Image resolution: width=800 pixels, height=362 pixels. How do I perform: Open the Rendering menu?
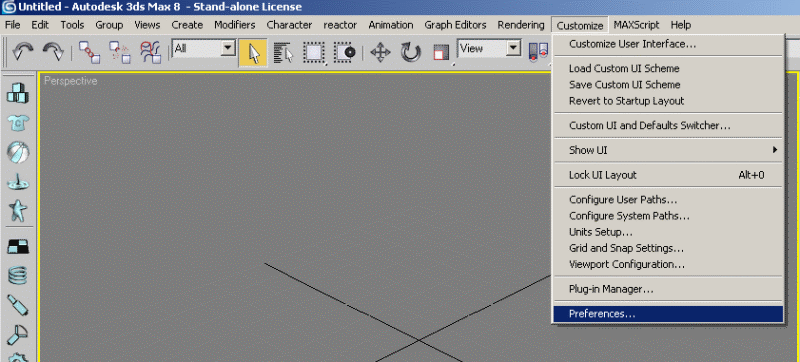tap(521, 25)
